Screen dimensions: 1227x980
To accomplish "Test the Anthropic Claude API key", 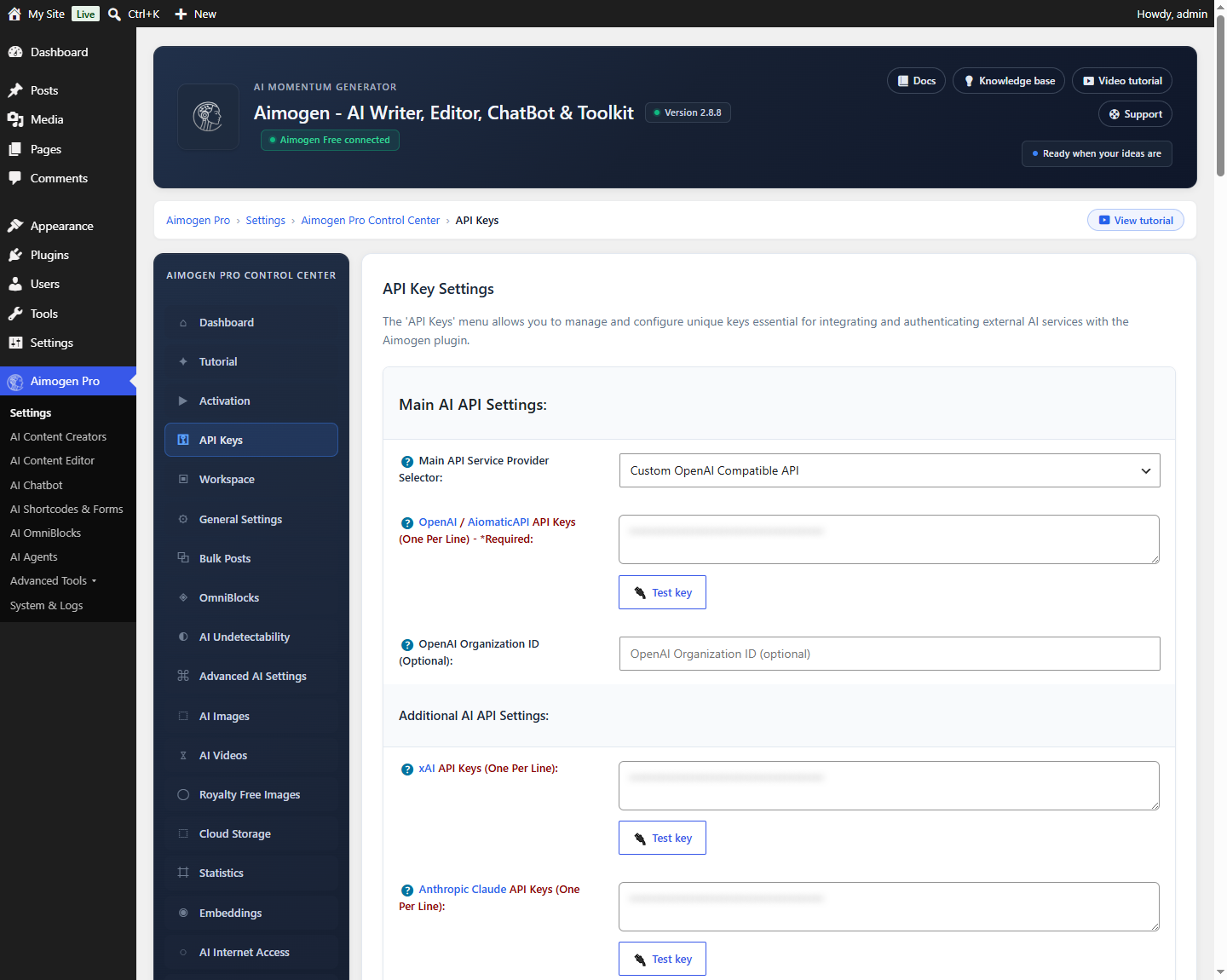I will tap(662, 959).
